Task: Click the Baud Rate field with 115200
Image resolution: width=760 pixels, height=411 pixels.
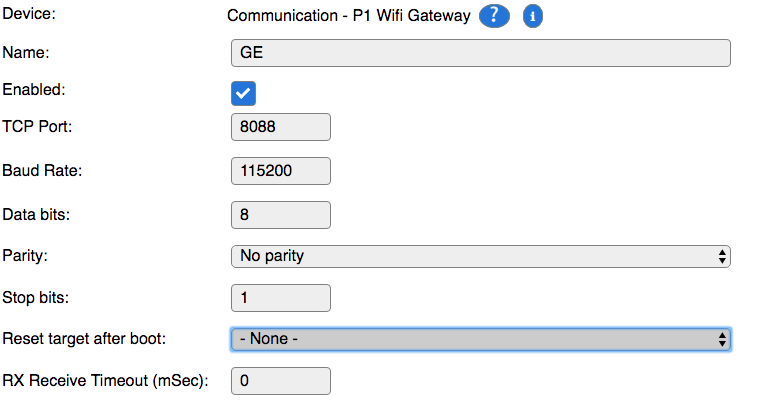Action: pyautogui.click(x=281, y=171)
